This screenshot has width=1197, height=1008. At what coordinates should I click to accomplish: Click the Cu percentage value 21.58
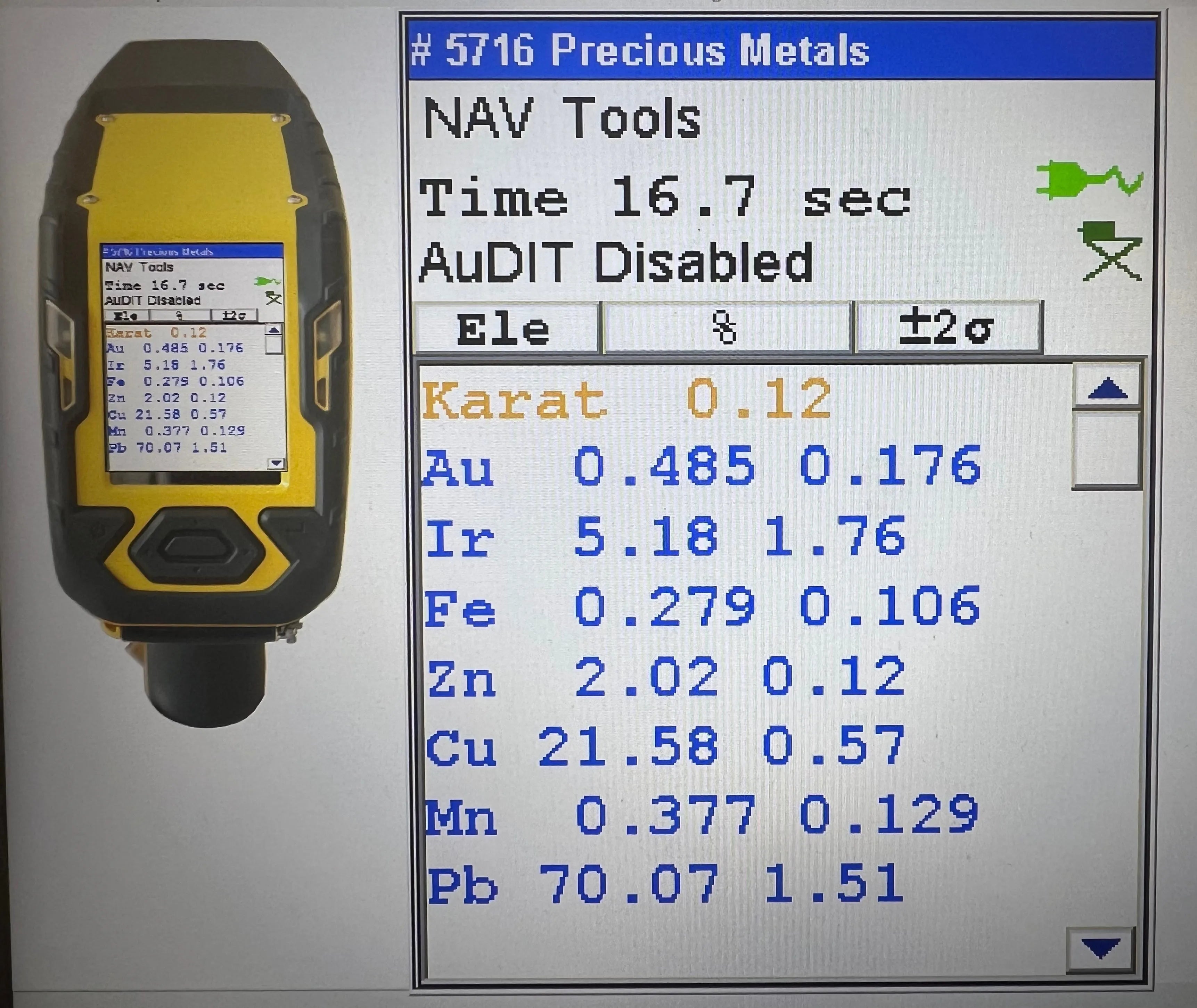(x=628, y=746)
